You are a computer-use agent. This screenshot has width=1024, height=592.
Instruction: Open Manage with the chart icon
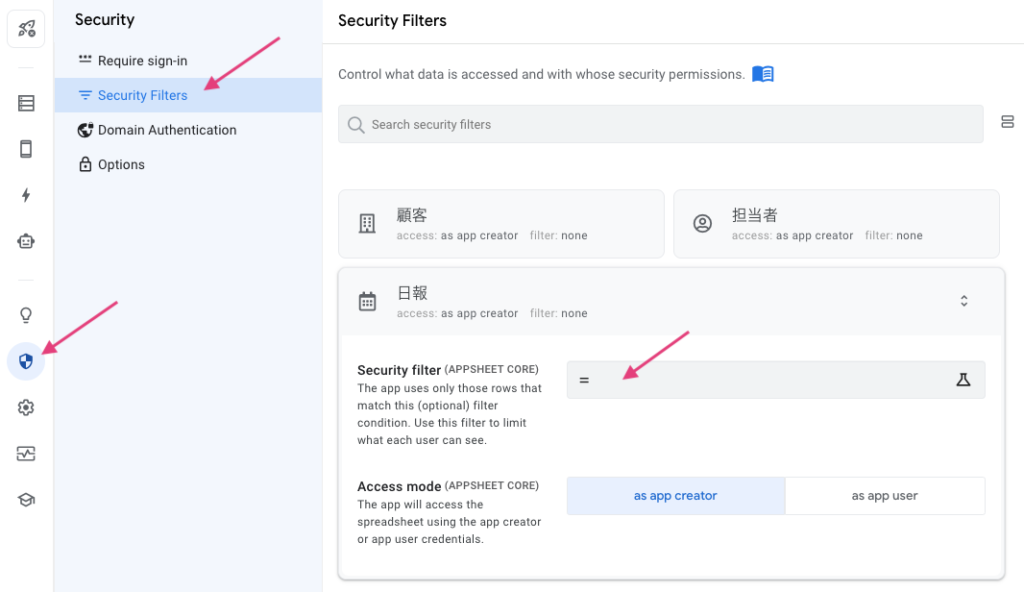tap(25, 453)
